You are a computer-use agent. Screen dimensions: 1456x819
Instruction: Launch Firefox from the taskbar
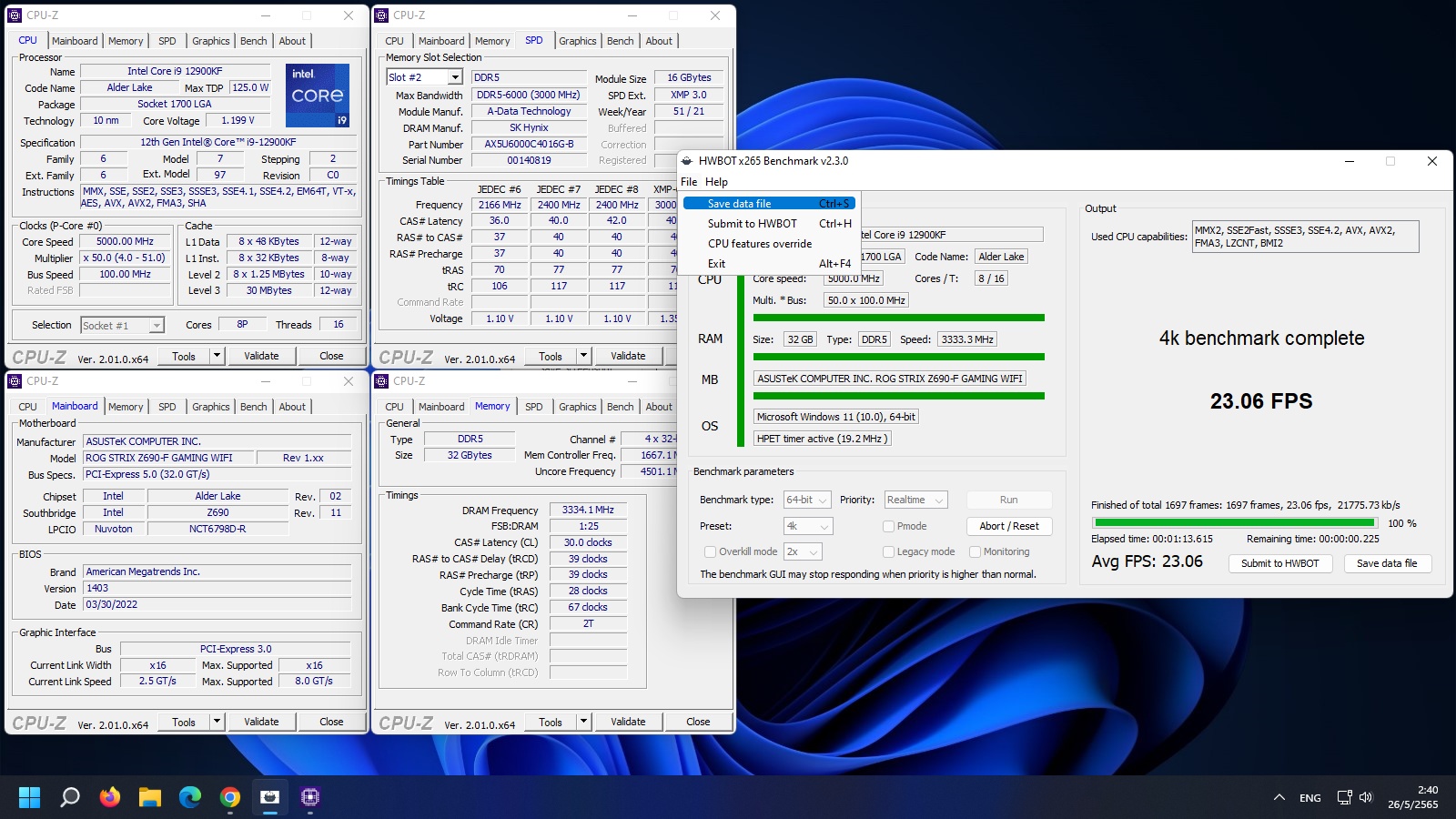(110, 797)
